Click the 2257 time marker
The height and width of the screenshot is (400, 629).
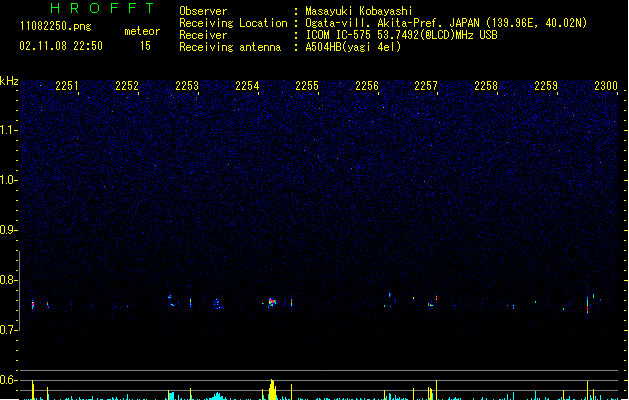click(x=426, y=86)
